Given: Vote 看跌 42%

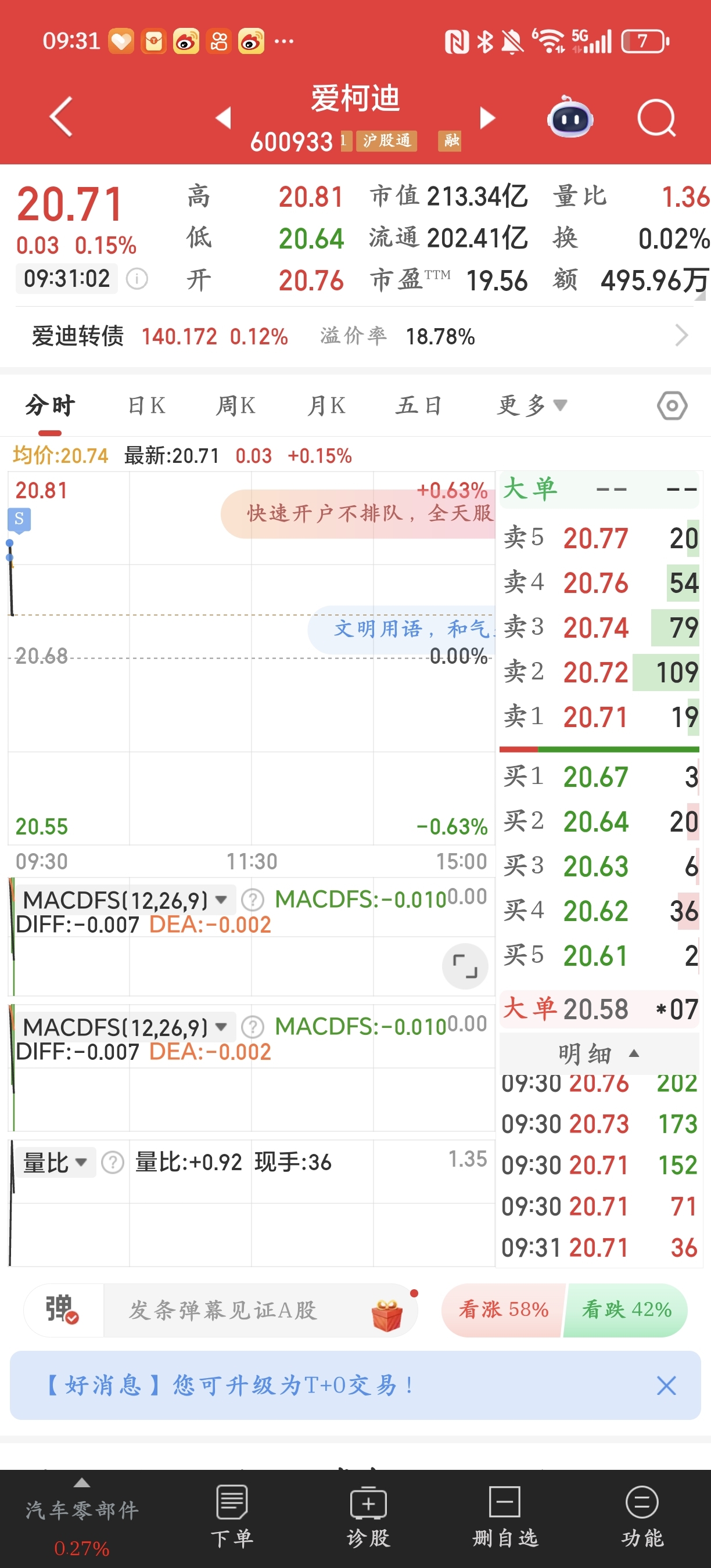Looking at the screenshot, I should coord(626,1310).
